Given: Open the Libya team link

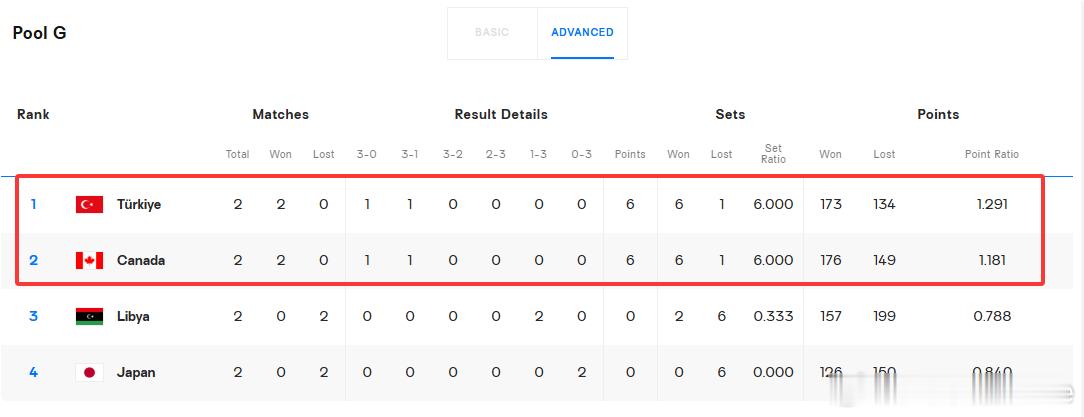Looking at the screenshot, I should [x=133, y=317].
